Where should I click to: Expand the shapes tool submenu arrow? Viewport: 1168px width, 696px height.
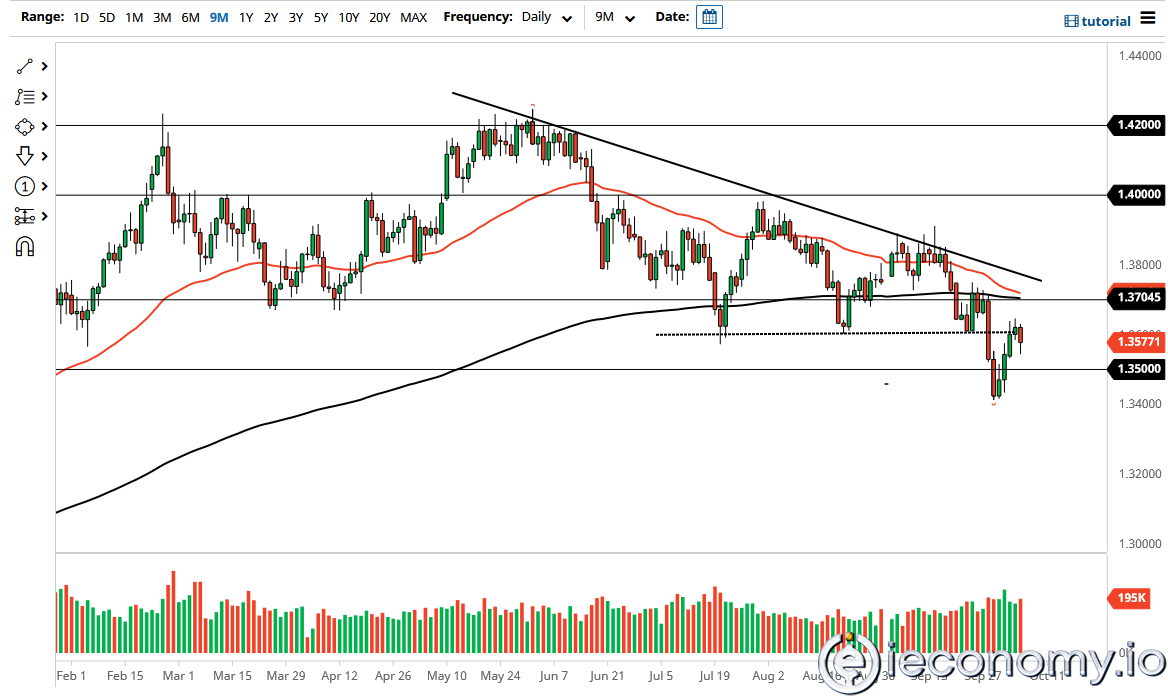tap(45, 127)
